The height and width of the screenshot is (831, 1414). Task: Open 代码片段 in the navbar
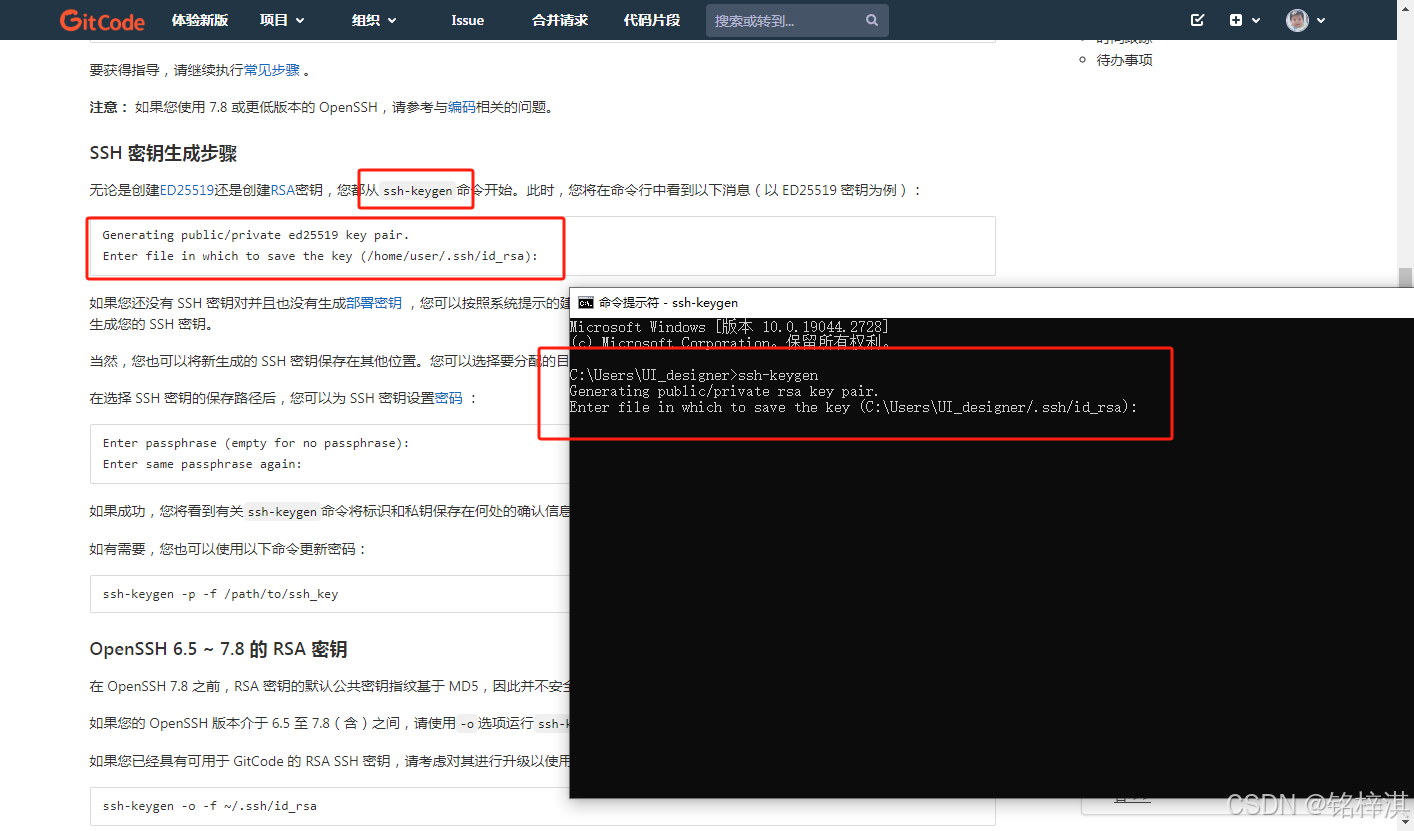coord(652,20)
